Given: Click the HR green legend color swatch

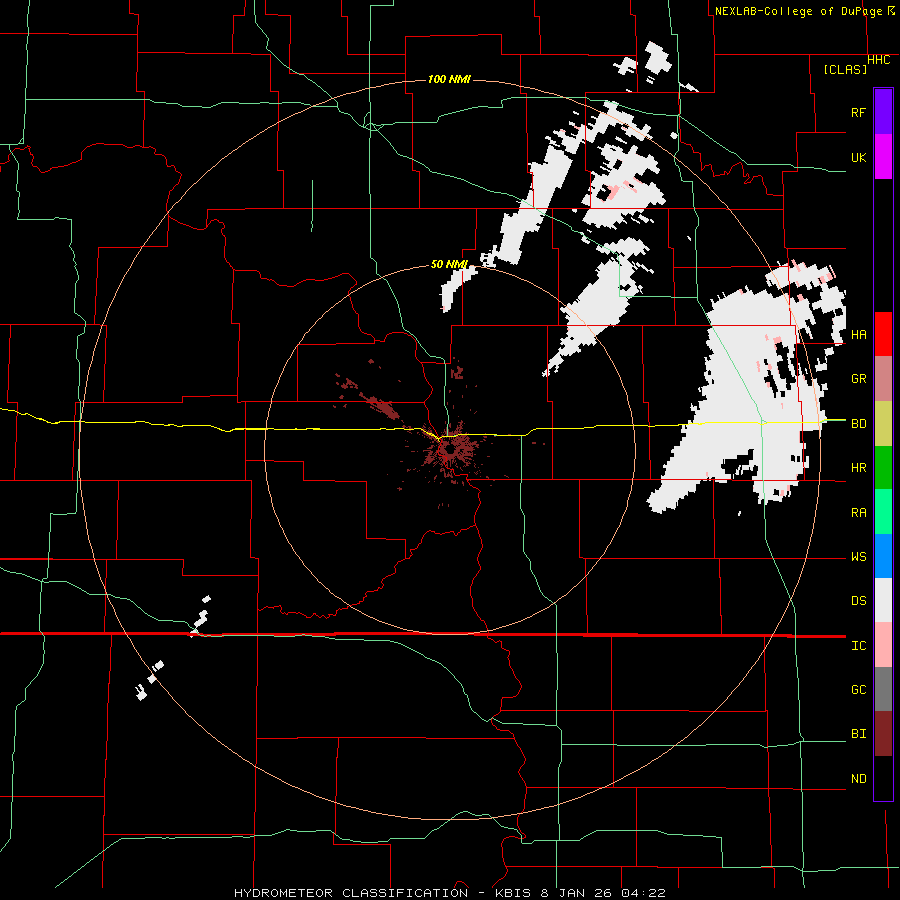Looking at the screenshot, I should click(883, 468).
